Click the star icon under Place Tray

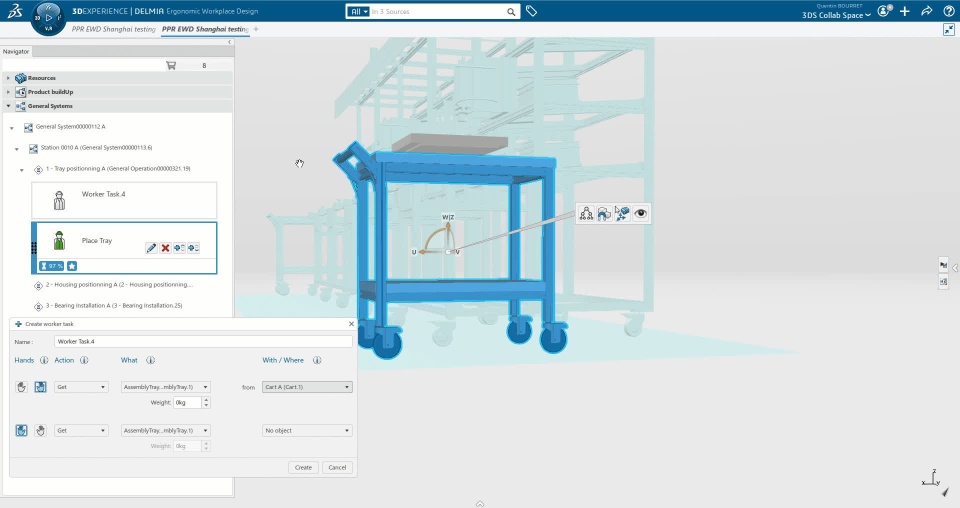pos(72,266)
